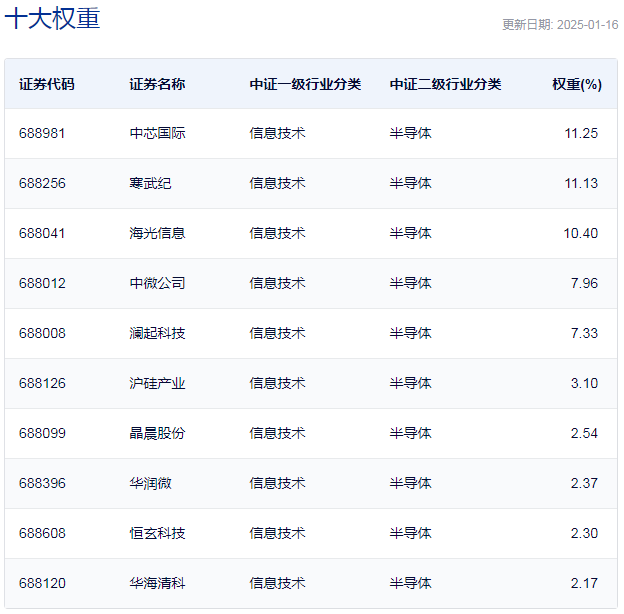Click the 11.13 weight value
This screenshot has height=614, width=624.
point(581,183)
